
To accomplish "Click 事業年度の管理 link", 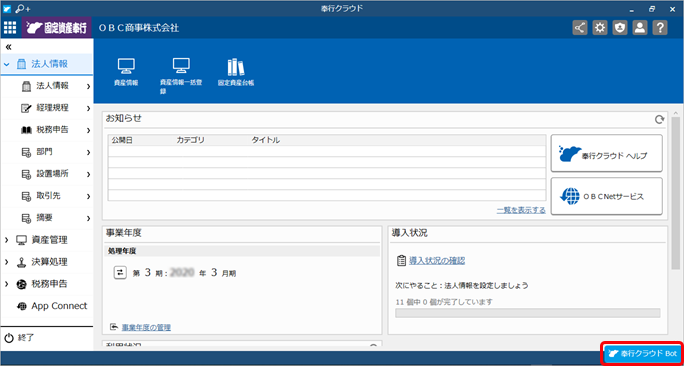I will 146,327.
